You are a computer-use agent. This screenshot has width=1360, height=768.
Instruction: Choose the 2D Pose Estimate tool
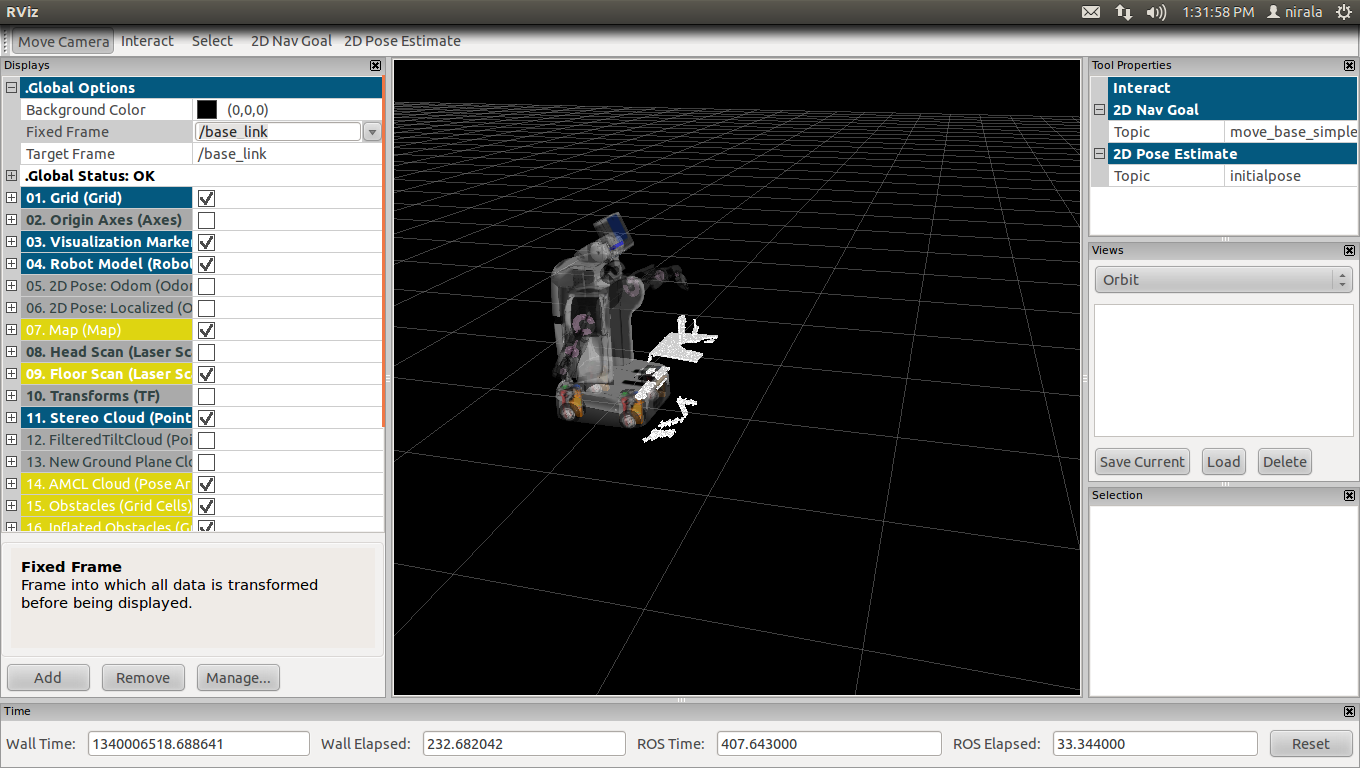point(402,41)
